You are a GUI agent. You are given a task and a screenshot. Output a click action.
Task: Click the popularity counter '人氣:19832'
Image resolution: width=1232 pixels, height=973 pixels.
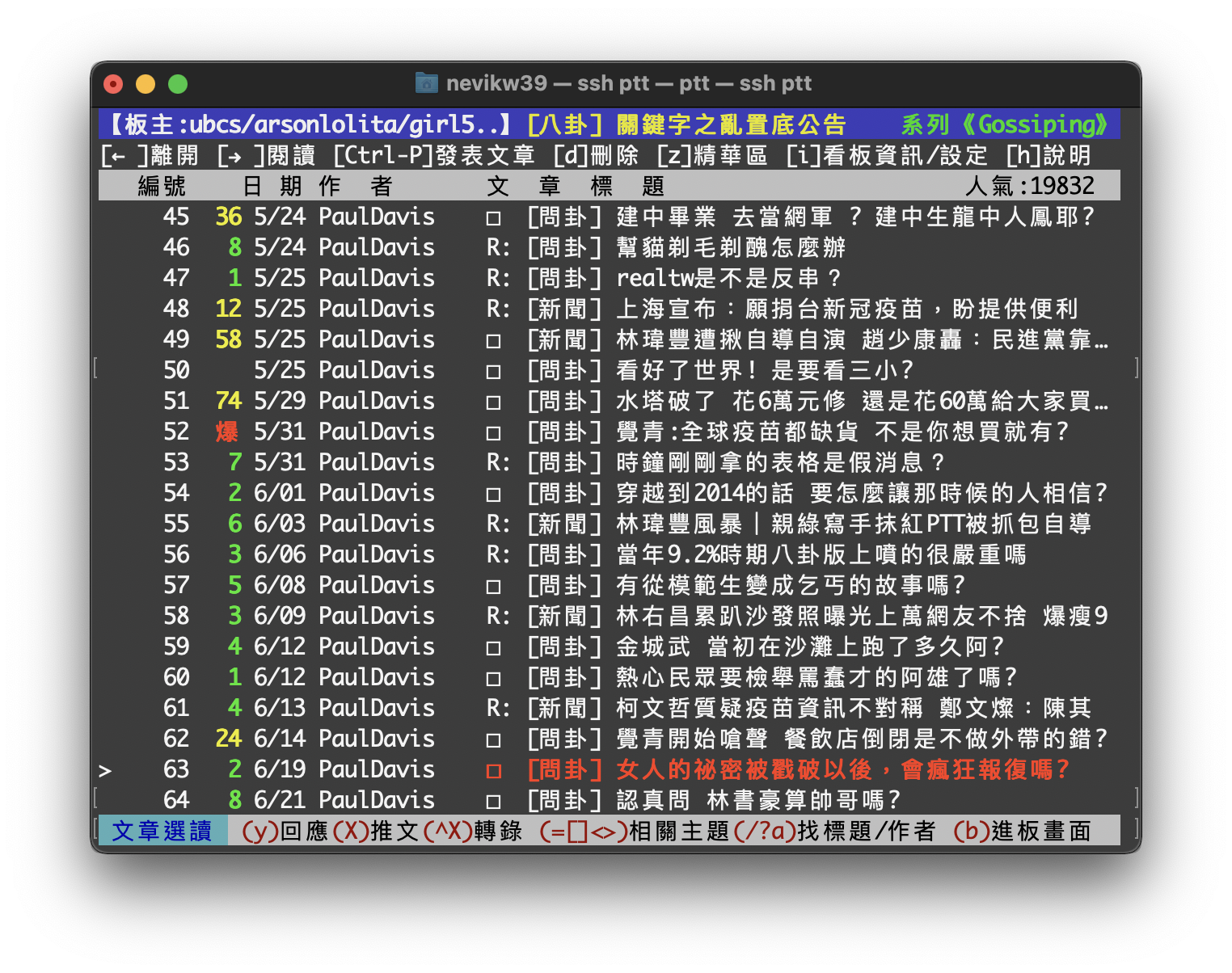coord(1030,186)
